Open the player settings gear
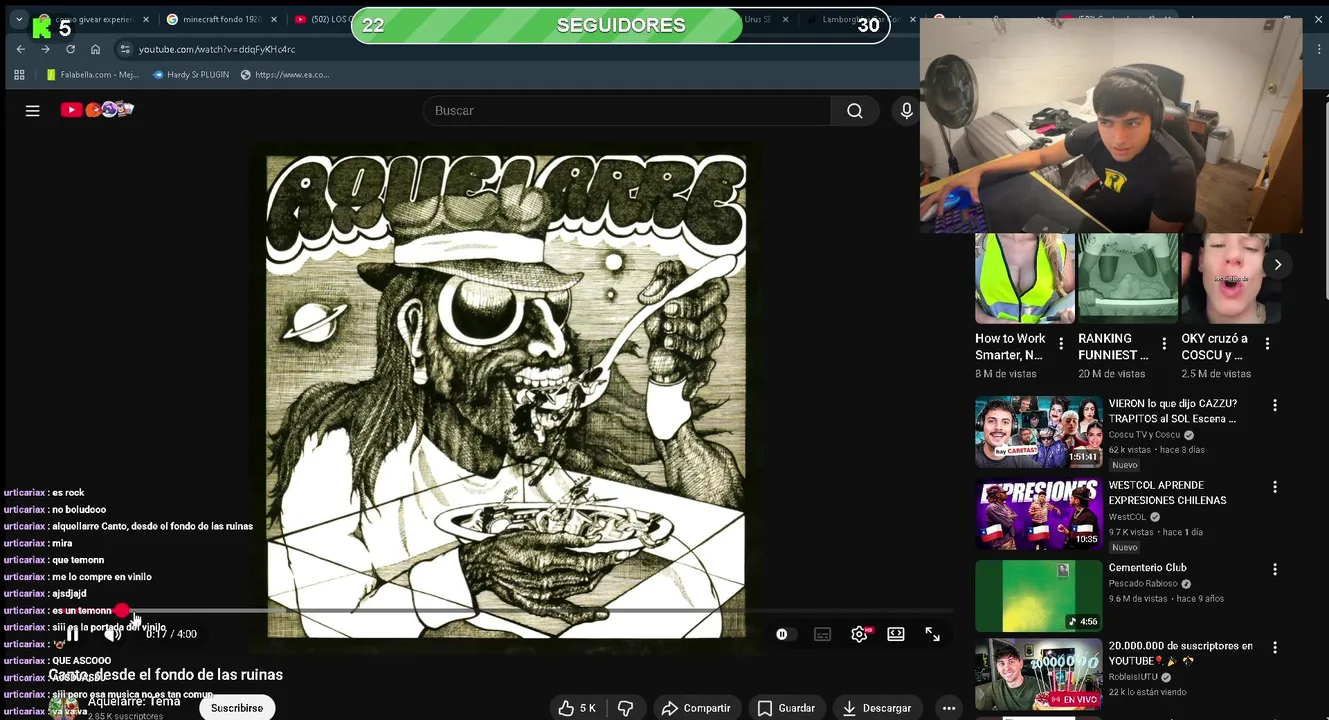 coord(859,634)
